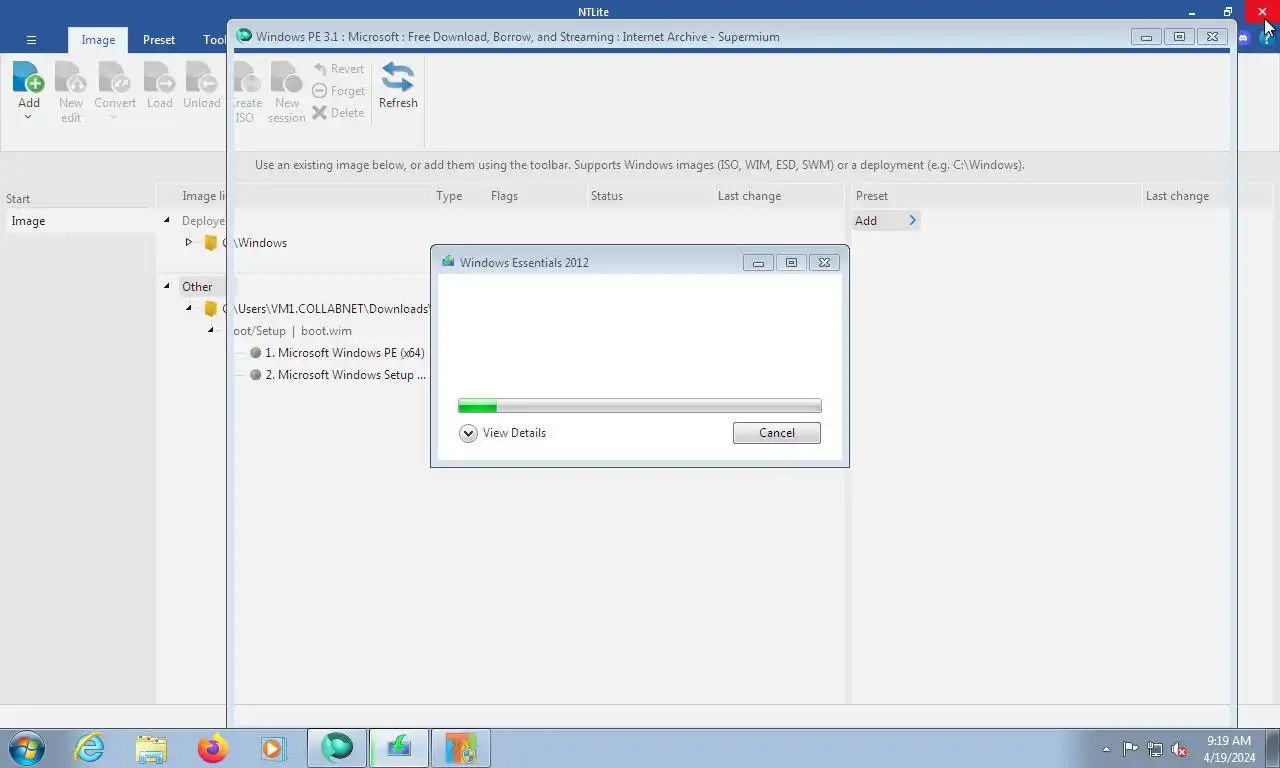The width and height of the screenshot is (1280, 768).
Task: Open the NTLite help icon
Action: [x=1267, y=39]
